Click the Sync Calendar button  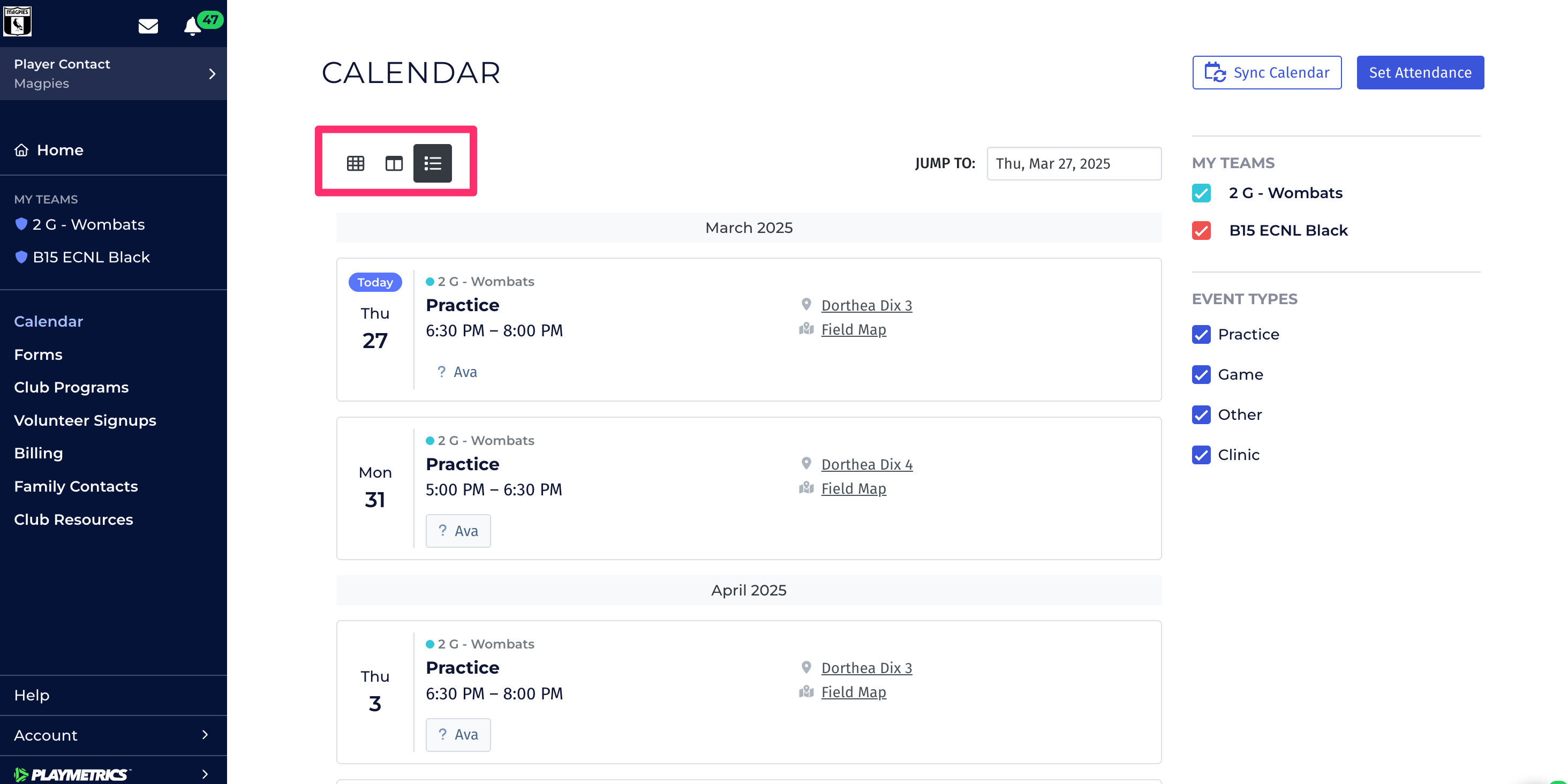[1267, 72]
